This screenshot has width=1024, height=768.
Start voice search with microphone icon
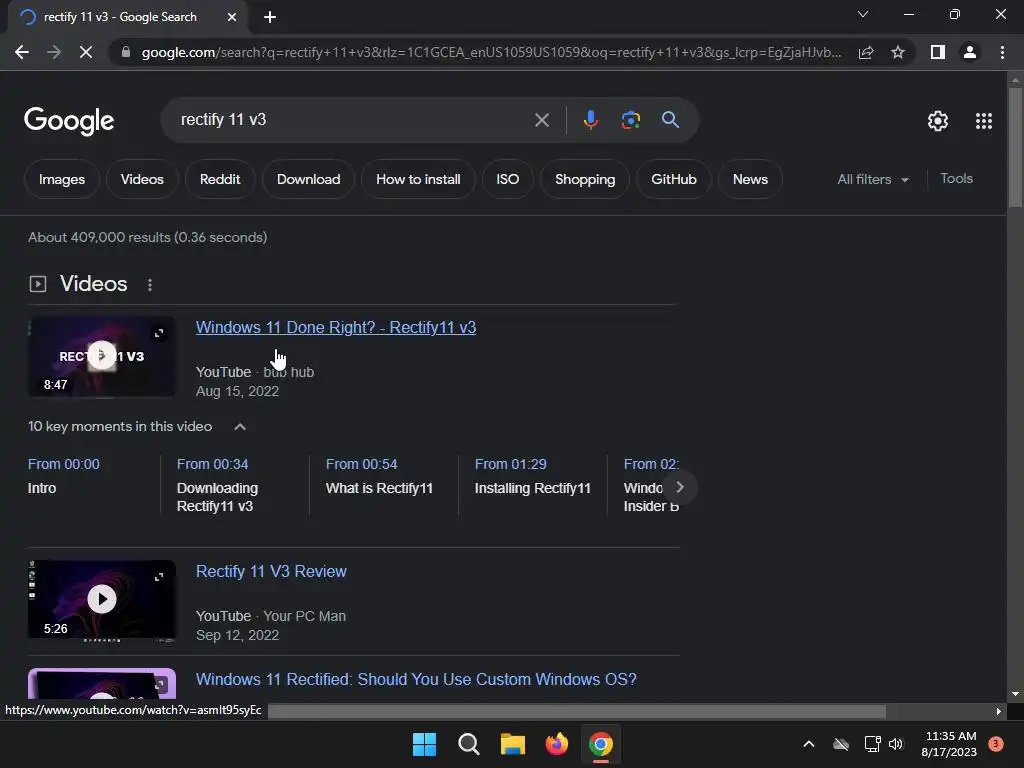[590, 120]
